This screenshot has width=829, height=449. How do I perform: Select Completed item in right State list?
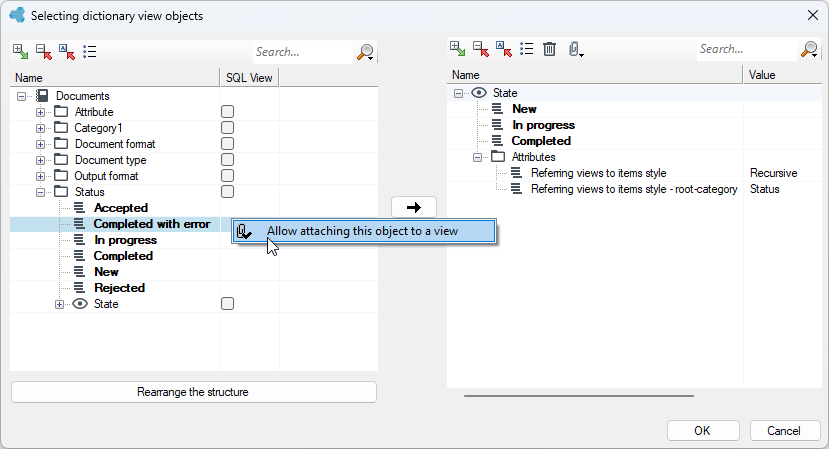tap(541, 141)
